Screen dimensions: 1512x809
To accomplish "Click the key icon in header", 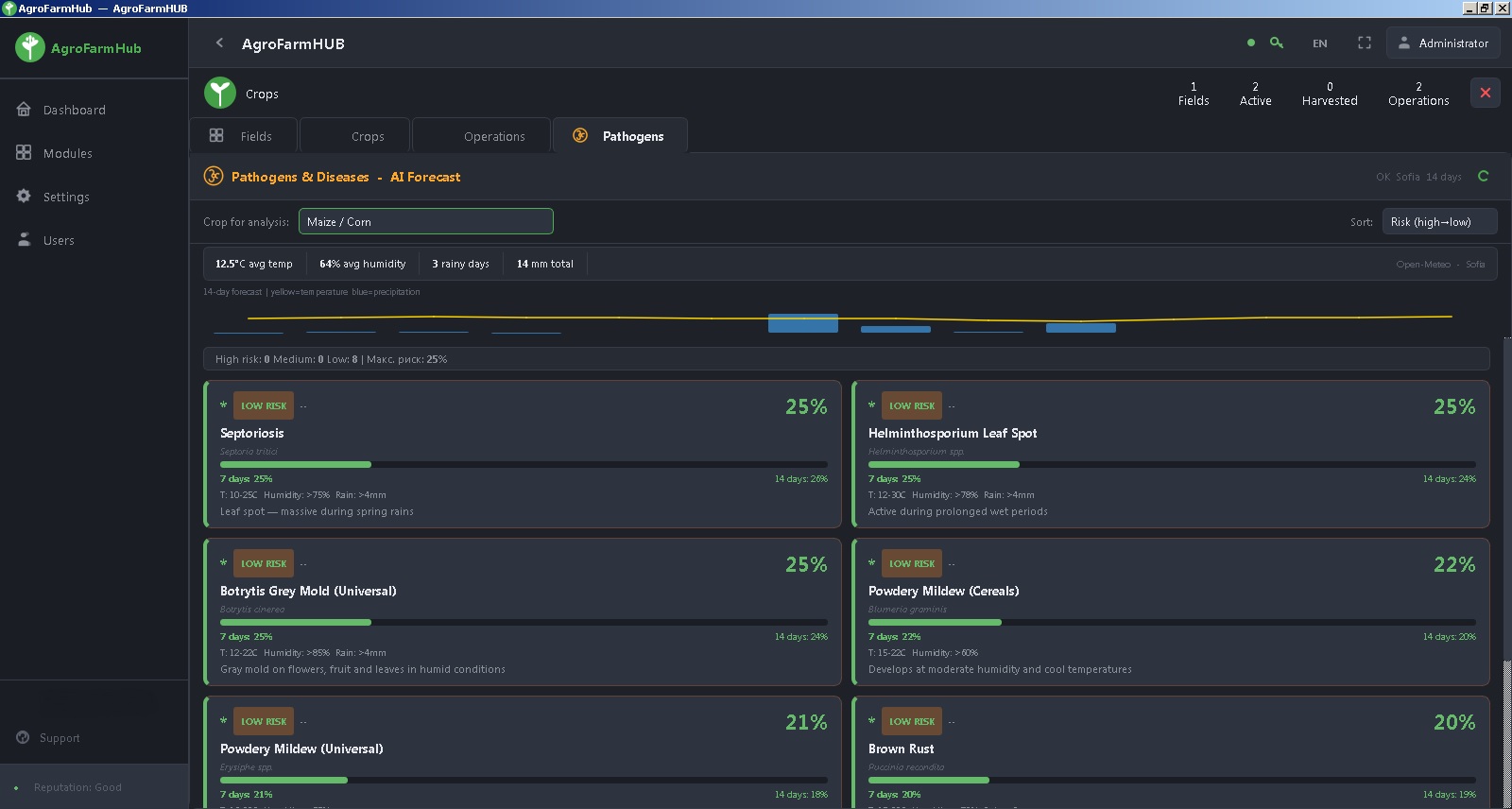I will pyautogui.click(x=1277, y=43).
